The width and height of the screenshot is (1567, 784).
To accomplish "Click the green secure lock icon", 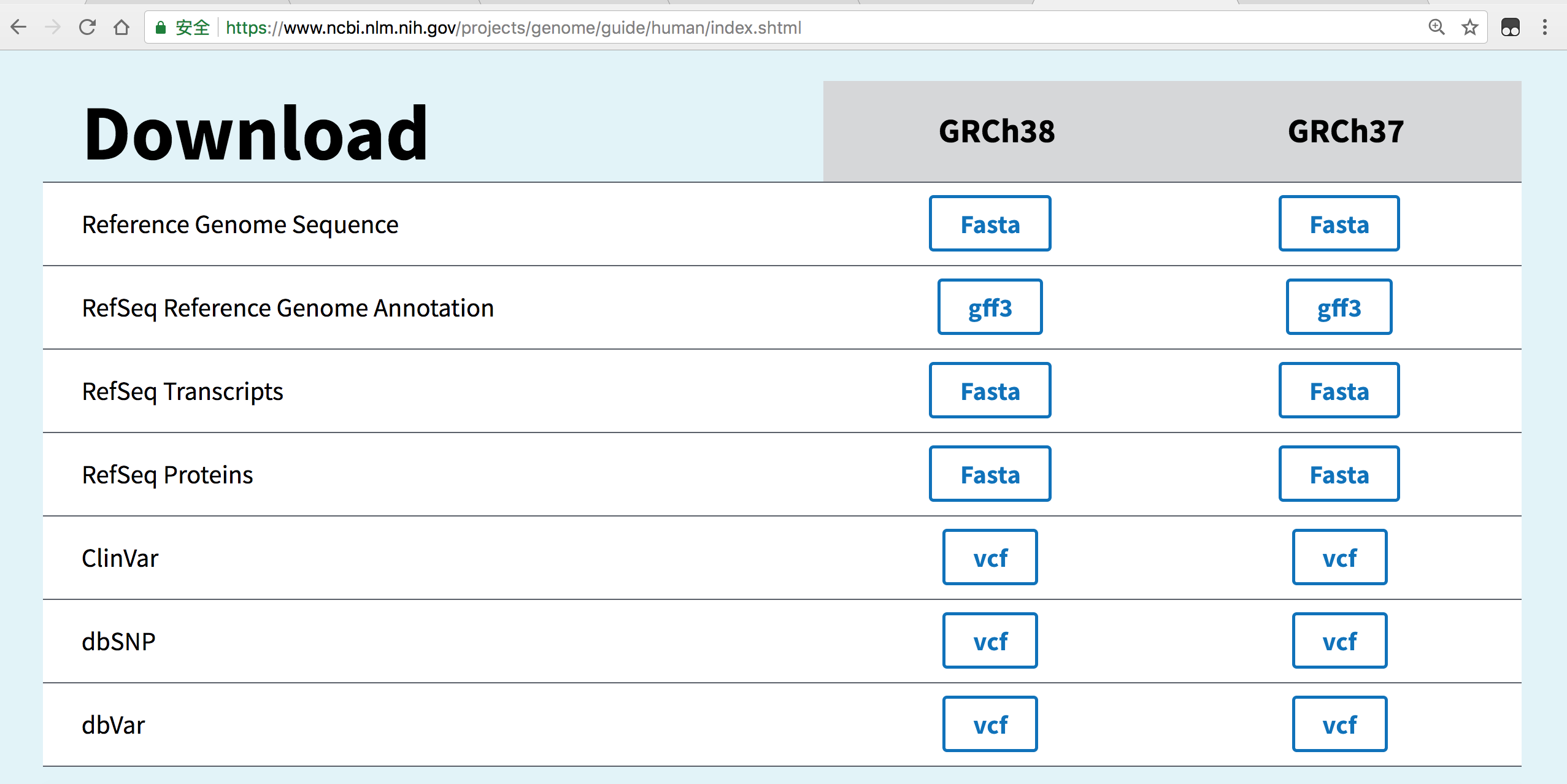I will click(161, 28).
